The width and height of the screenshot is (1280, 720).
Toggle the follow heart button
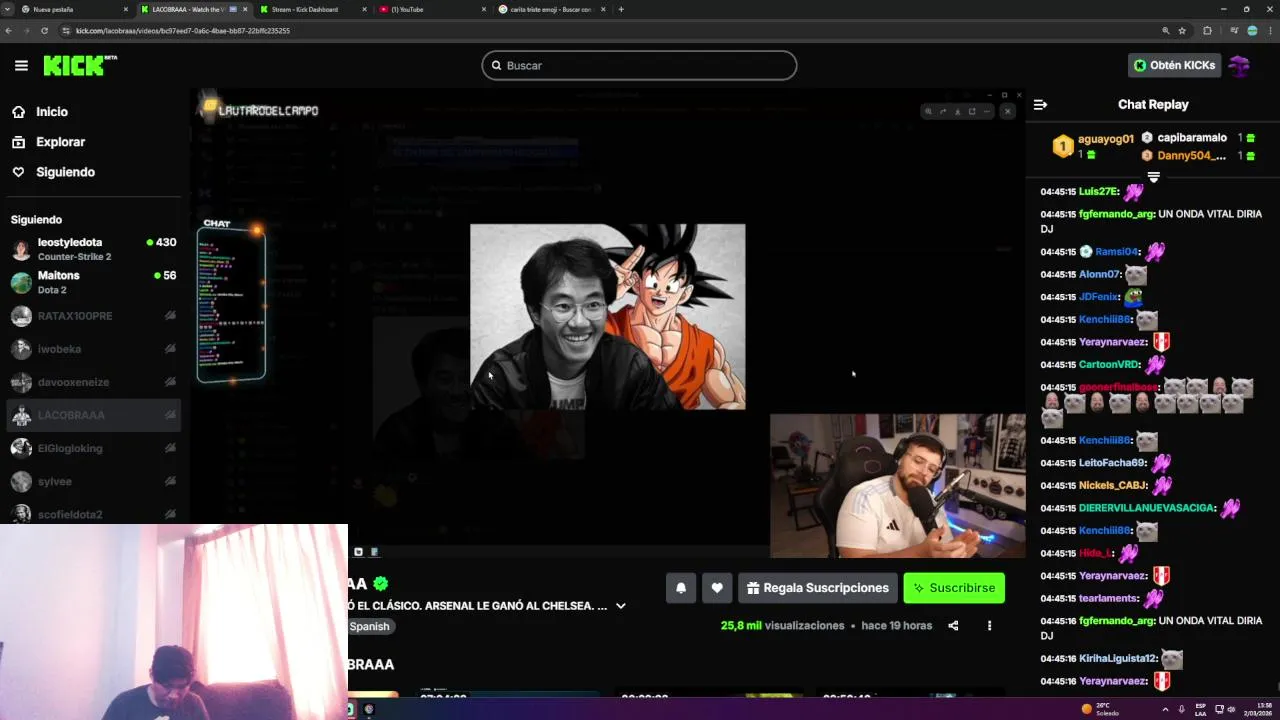click(717, 588)
